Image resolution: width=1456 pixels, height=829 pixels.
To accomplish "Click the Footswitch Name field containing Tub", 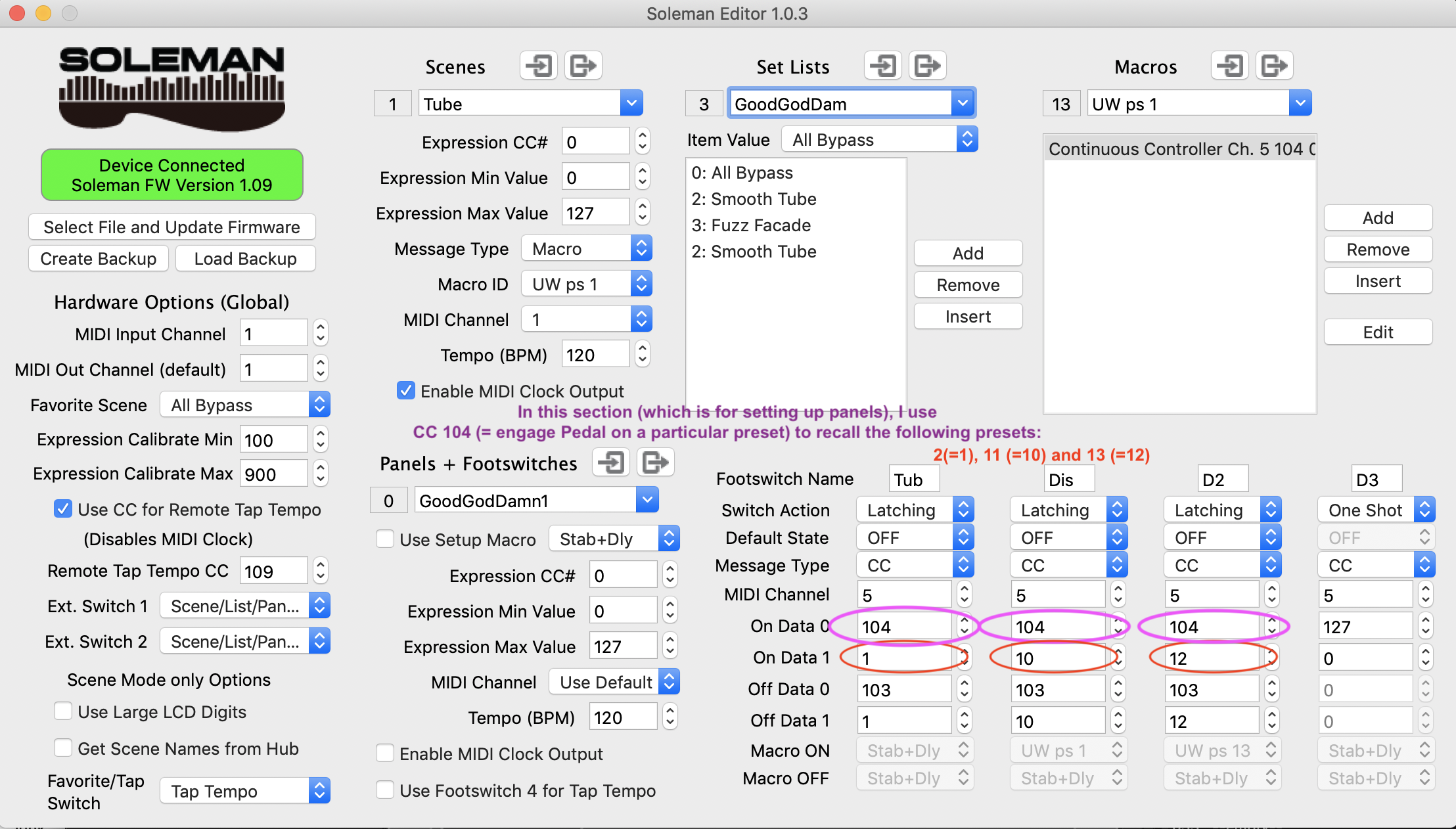I will pyautogui.click(x=915, y=479).
